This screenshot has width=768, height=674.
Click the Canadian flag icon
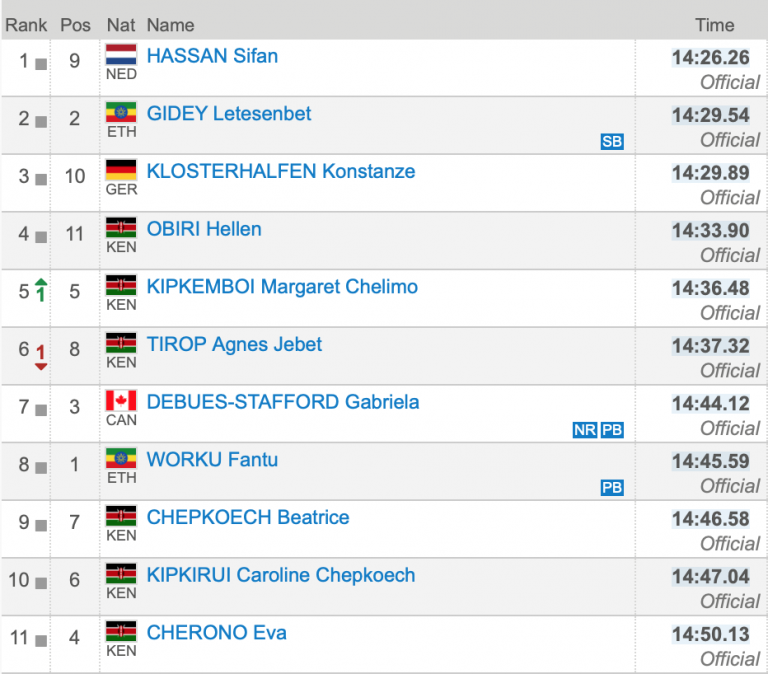(121, 401)
